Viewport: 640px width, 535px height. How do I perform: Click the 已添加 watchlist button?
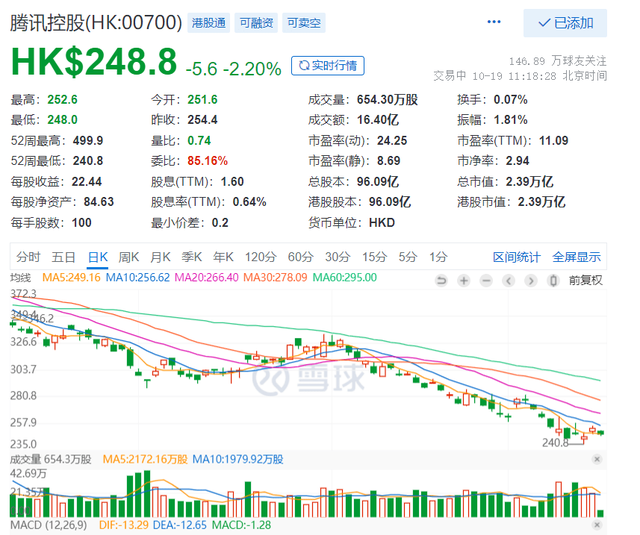click(565, 23)
